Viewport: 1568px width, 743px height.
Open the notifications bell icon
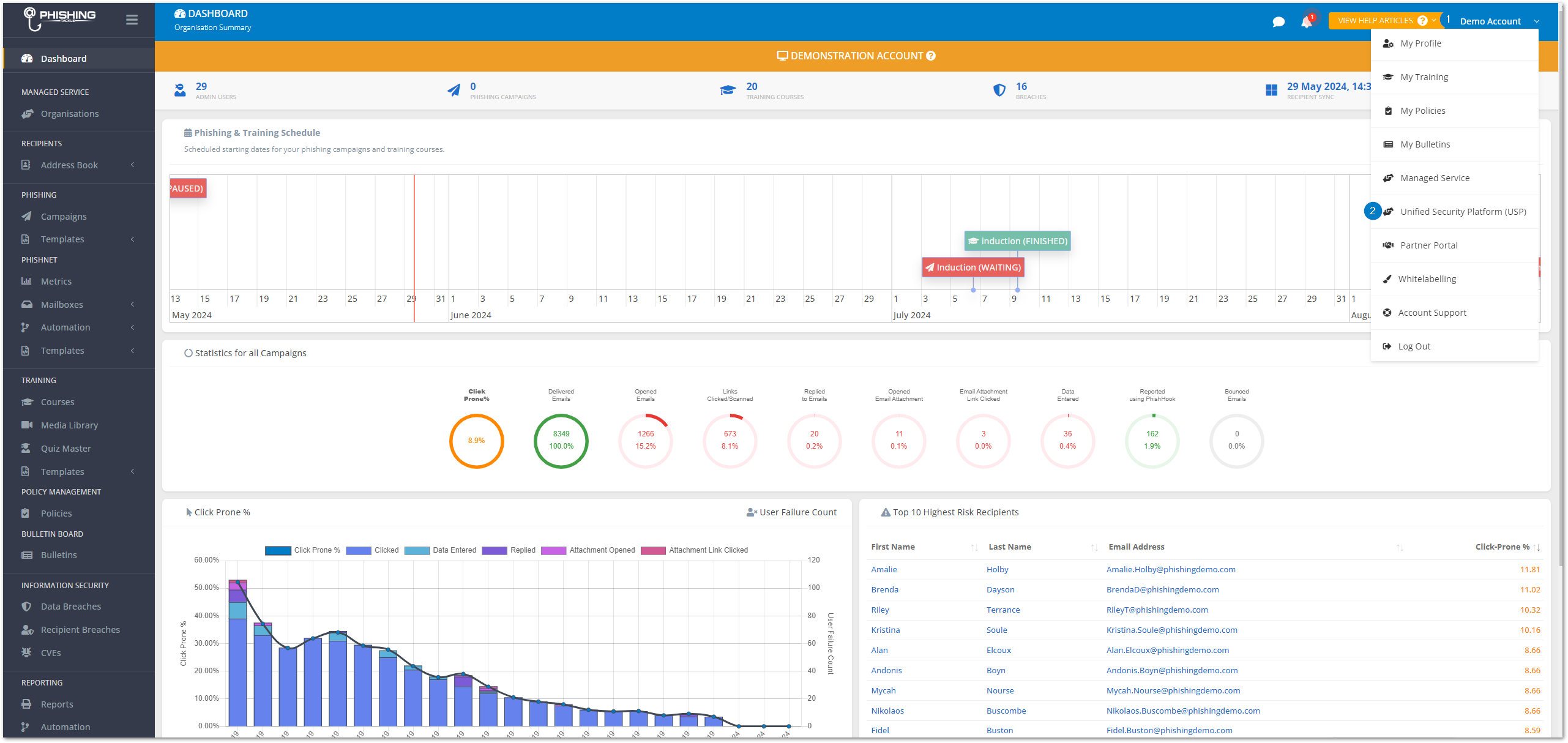coord(1306,22)
